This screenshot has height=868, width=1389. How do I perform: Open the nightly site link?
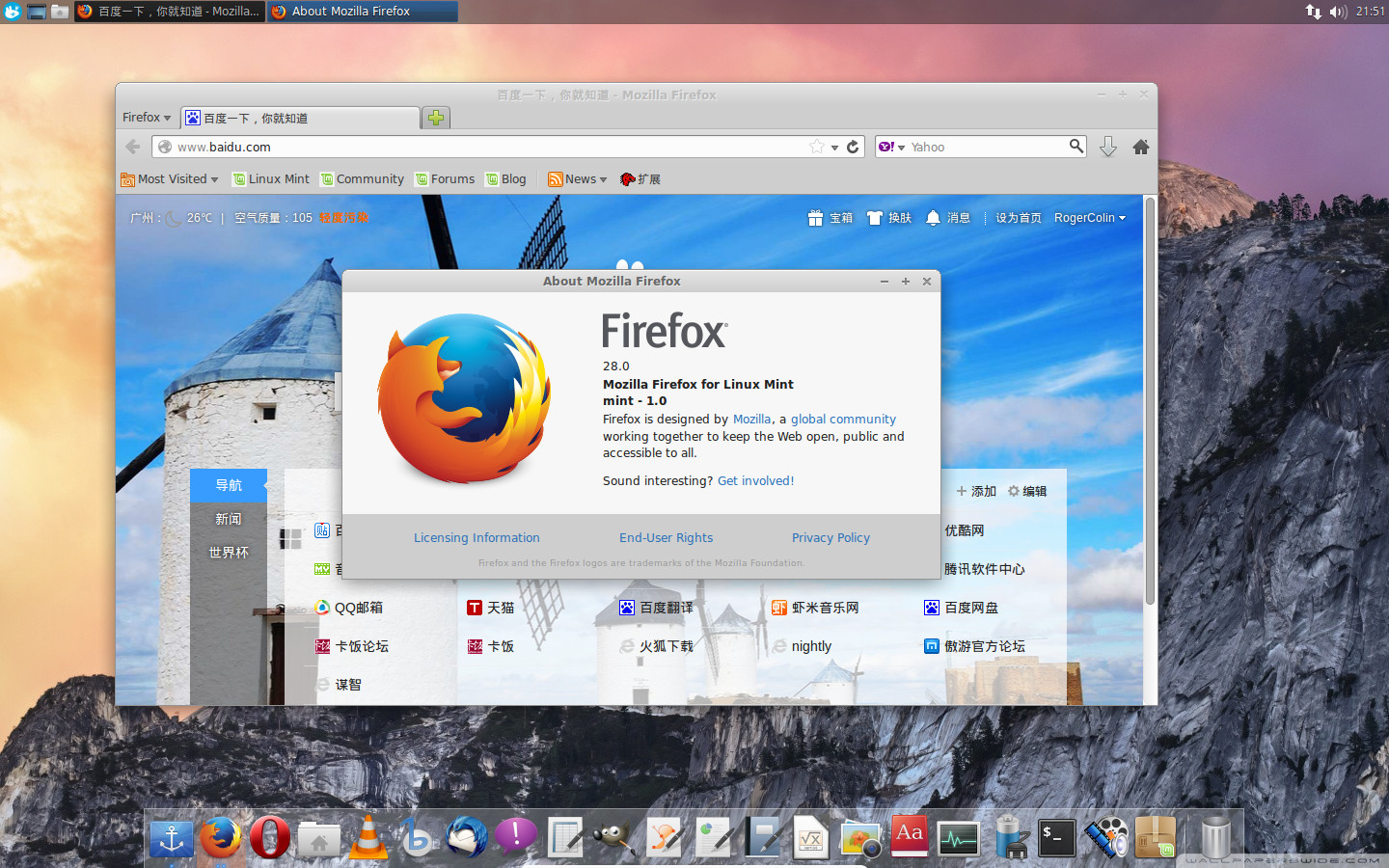pyautogui.click(x=802, y=646)
